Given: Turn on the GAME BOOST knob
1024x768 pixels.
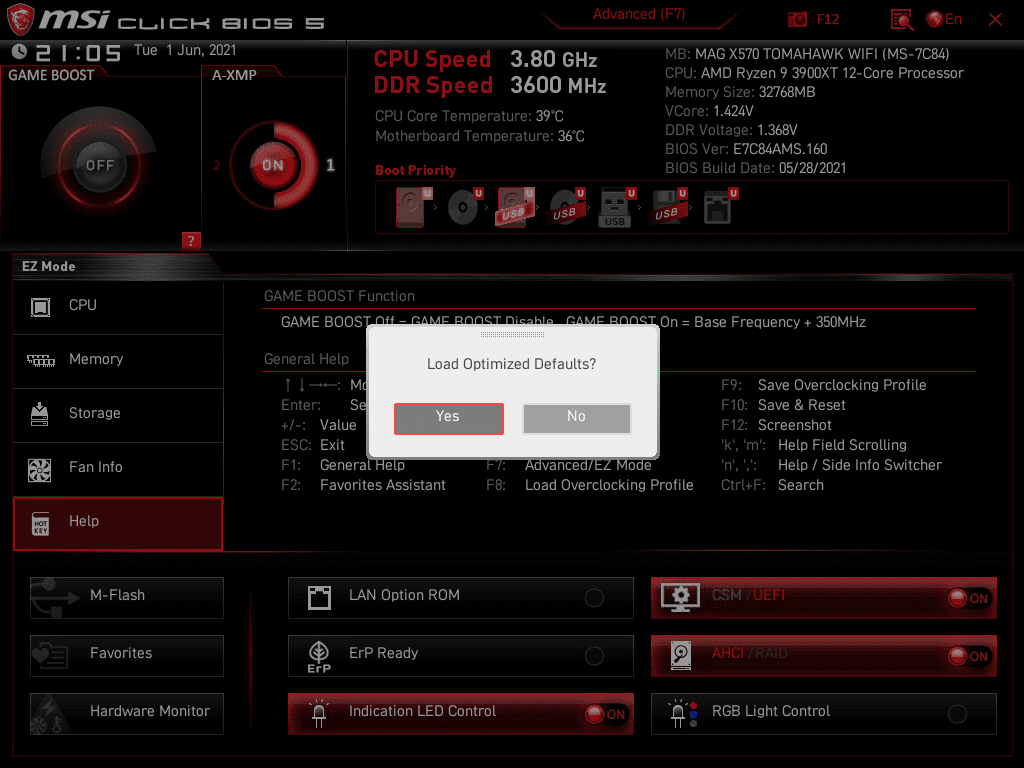Looking at the screenshot, I should click(x=99, y=165).
